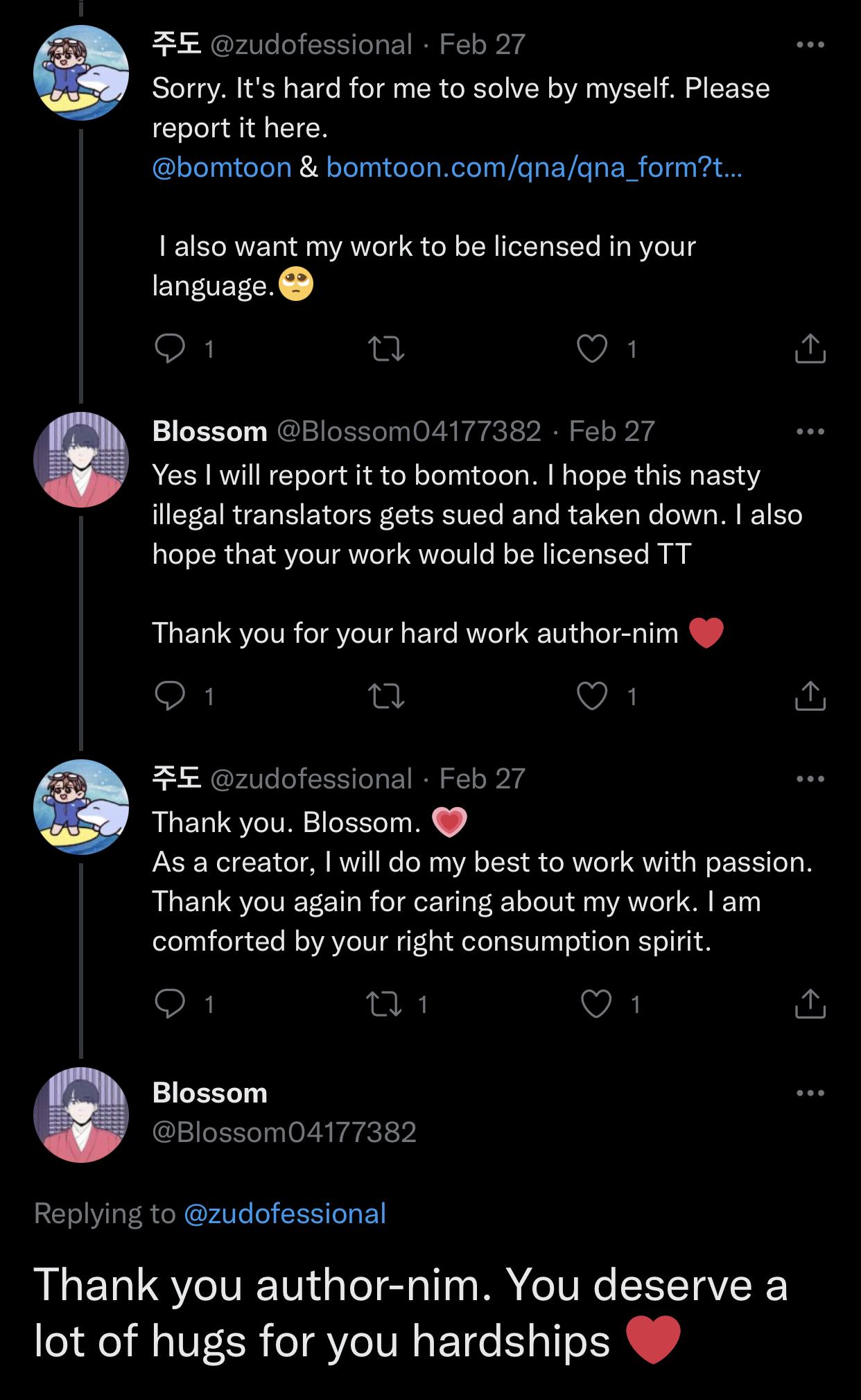Open 주도's profile avatar on top tweet
Image resolution: width=861 pixels, height=1400 pixels.
pyautogui.click(x=81, y=73)
